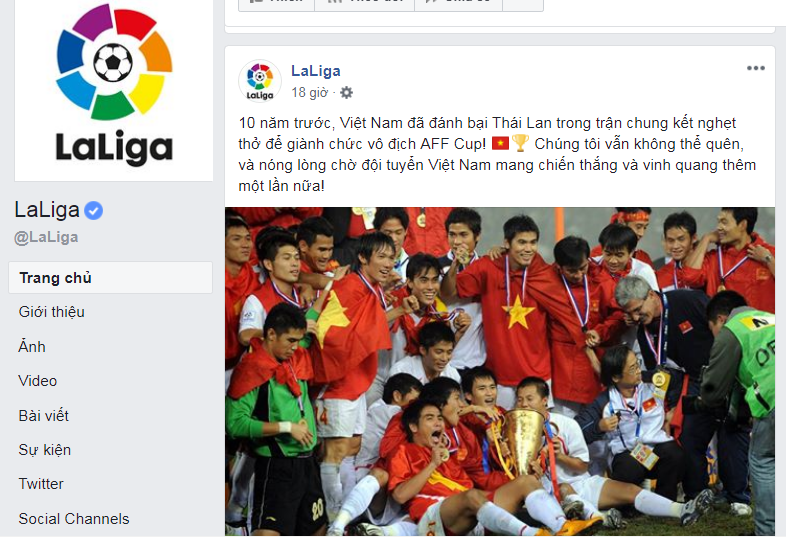
Task: Click the @LaLiga username handle
Action: [x=46, y=237]
